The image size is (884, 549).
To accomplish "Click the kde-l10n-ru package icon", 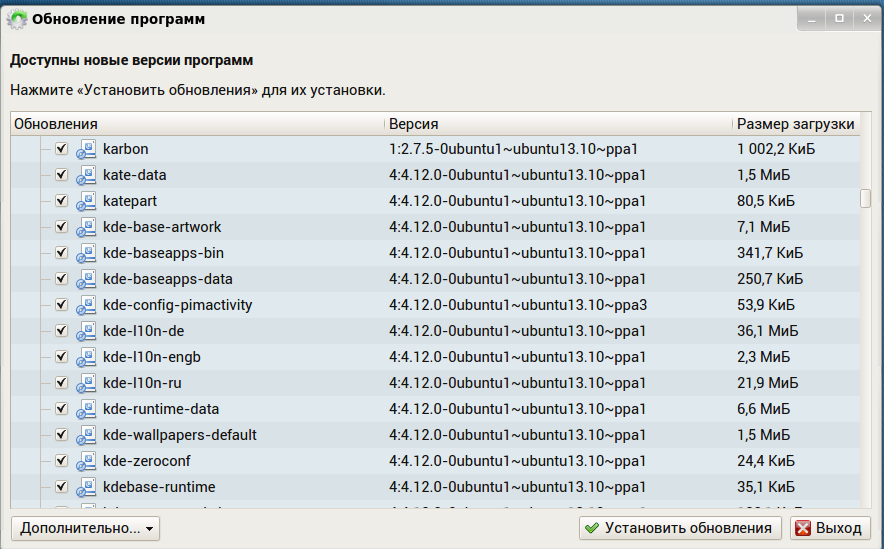I will pyautogui.click(x=86, y=383).
